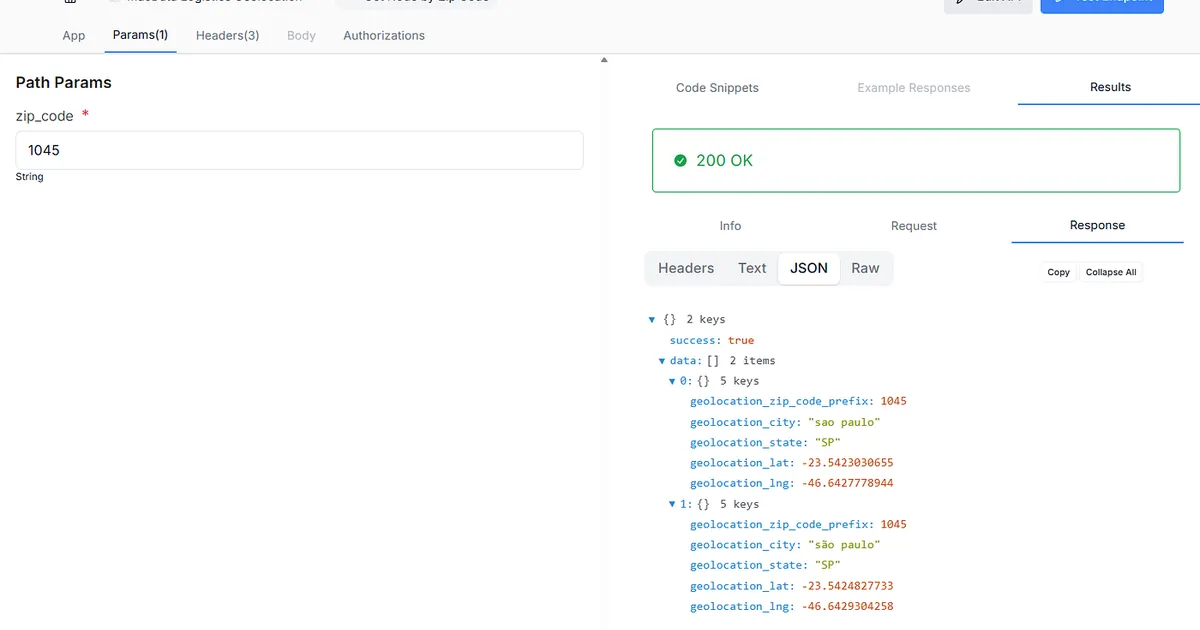
Task: Click longitude value -46.6429304258
Action: [847, 606]
